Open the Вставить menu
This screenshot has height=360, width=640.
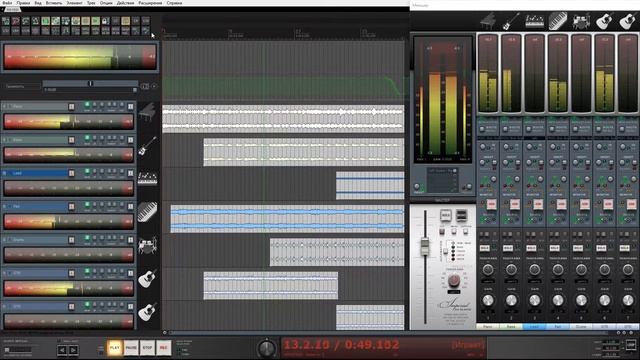tap(53, 3)
